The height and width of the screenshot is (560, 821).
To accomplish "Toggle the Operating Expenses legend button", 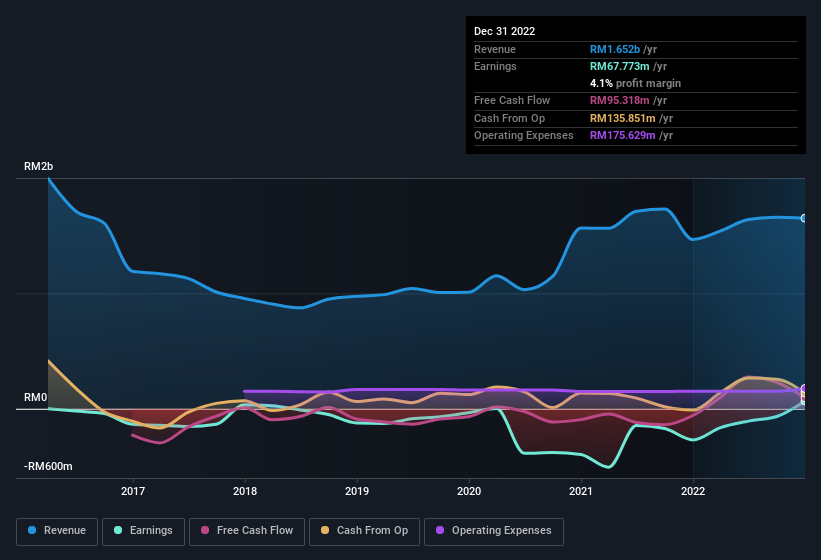I will tap(494, 531).
